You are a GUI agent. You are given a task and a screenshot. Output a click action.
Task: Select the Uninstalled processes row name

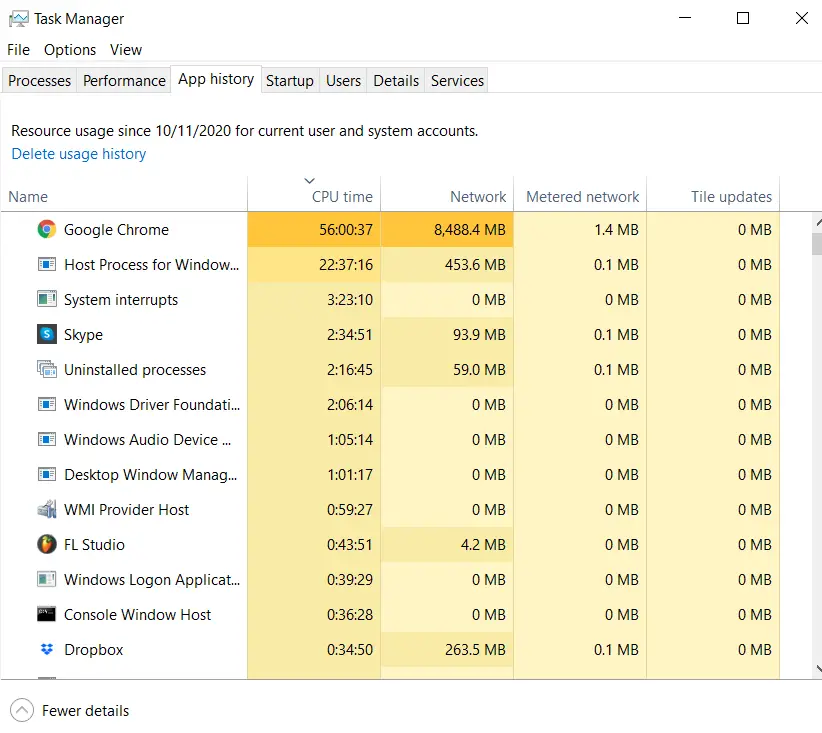[x=135, y=370]
